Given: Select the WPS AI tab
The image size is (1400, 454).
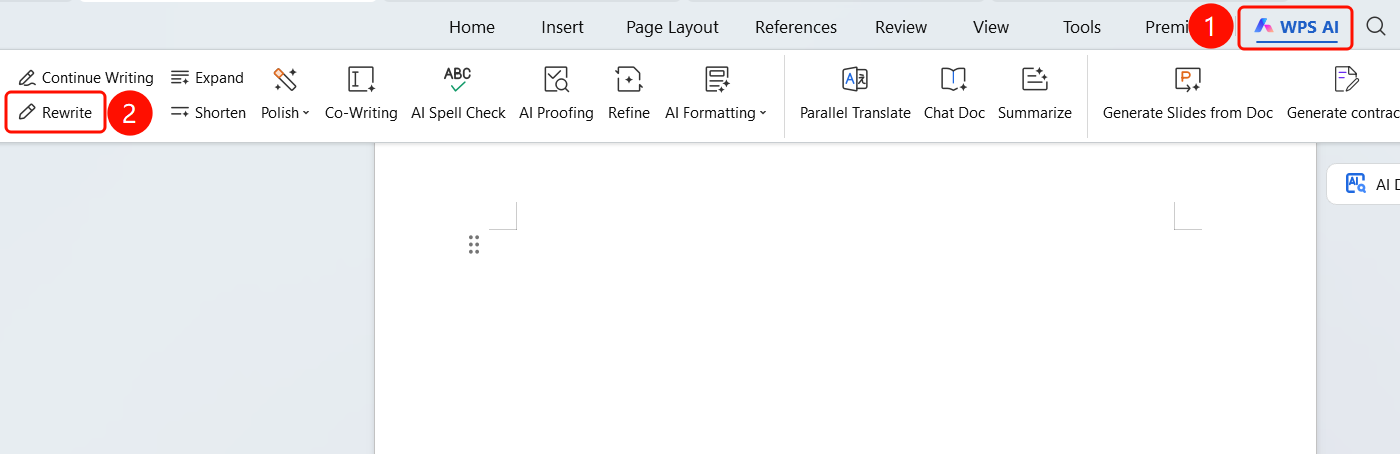Looking at the screenshot, I should pos(1296,27).
